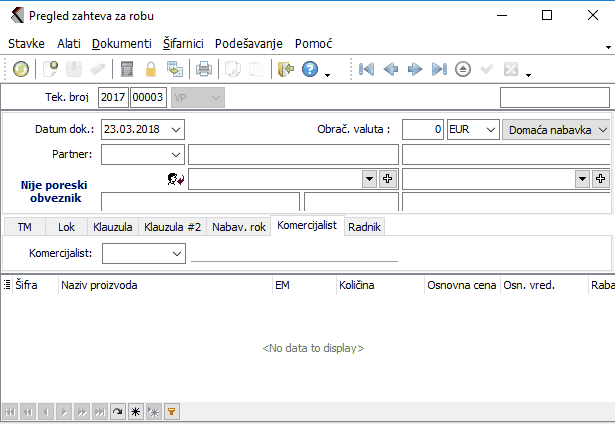This screenshot has width=615, height=424.
Task: Click the calculator icon in toolbar
Action: (x=127, y=69)
